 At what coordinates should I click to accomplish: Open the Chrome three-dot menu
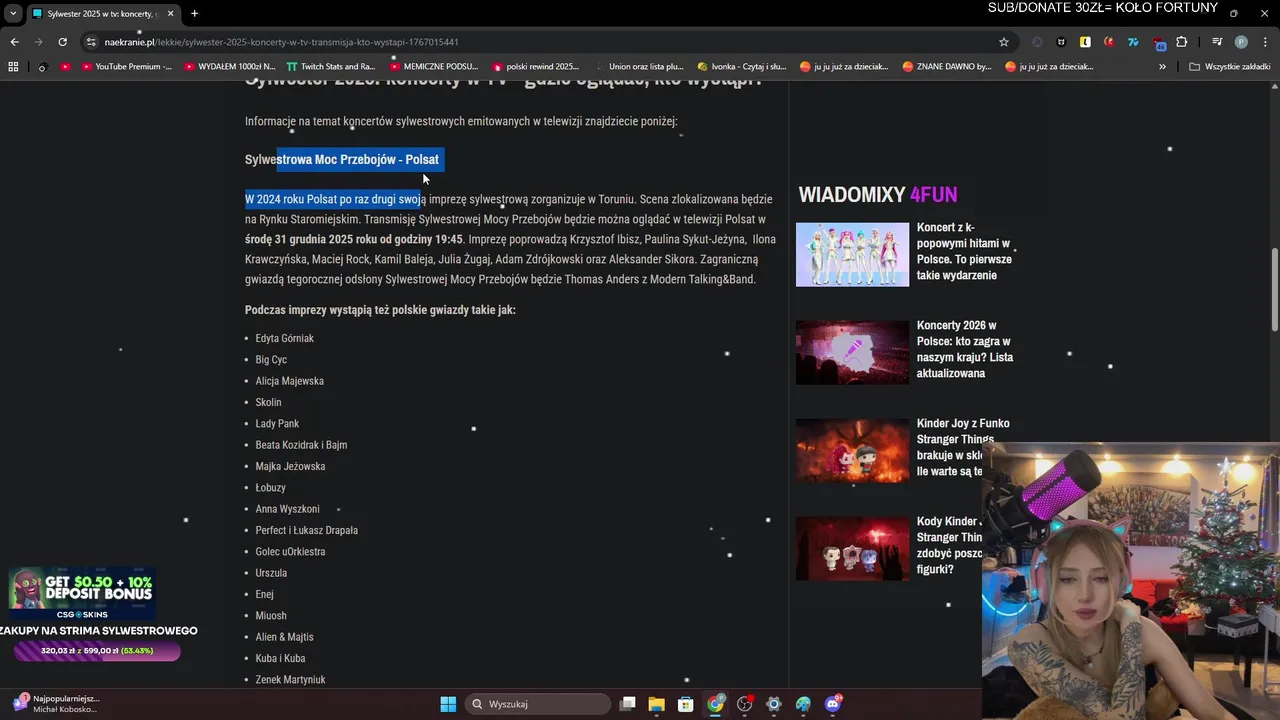point(1265,42)
